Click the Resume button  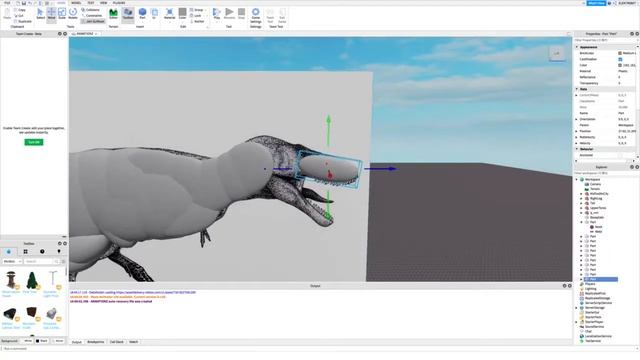point(229,13)
